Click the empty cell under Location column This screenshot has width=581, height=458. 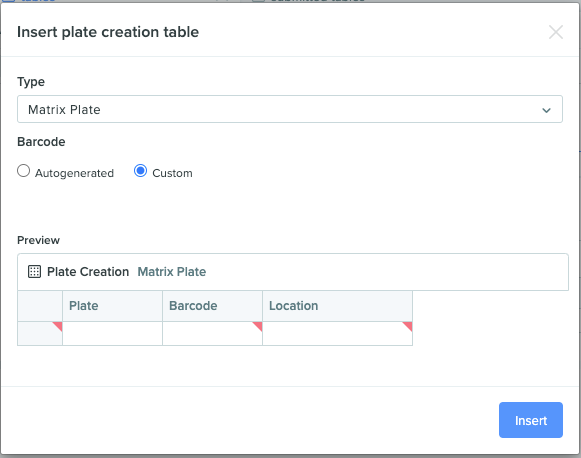[338, 333]
